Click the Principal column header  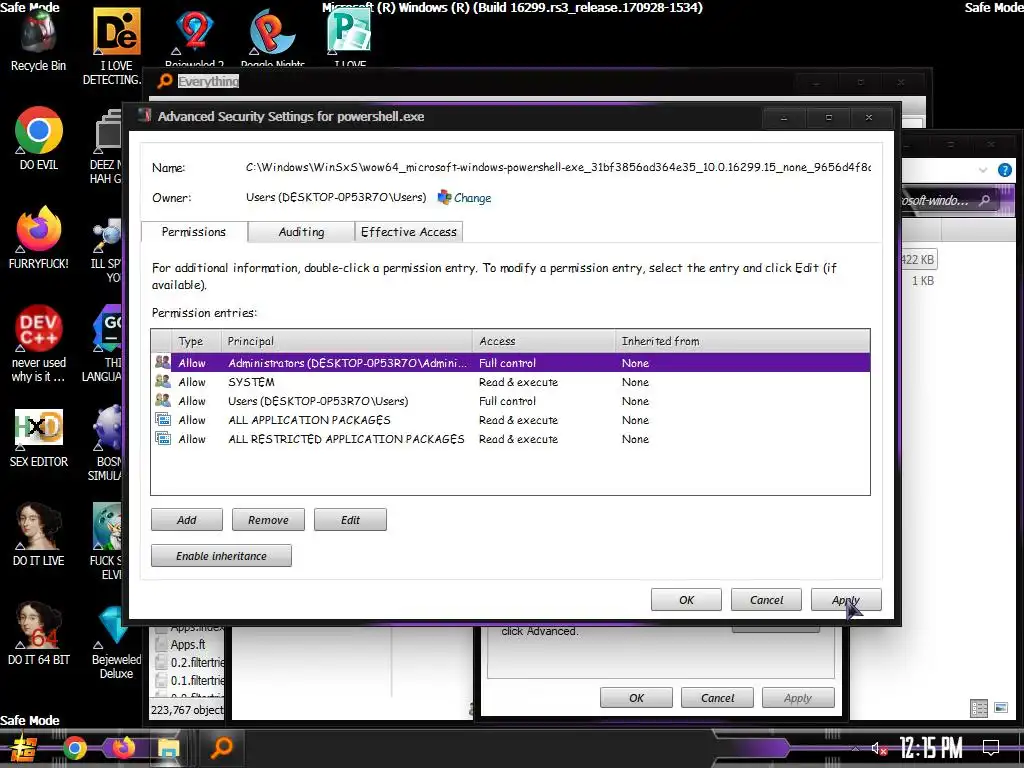click(347, 341)
